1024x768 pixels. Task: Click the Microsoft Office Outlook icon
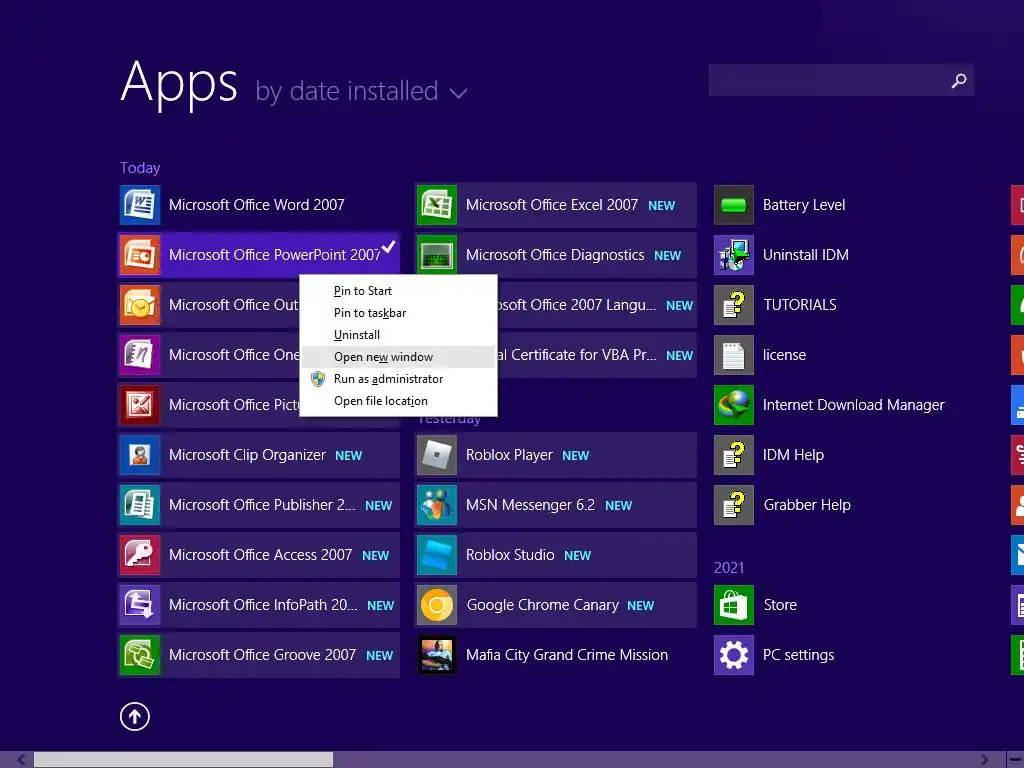[140, 305]
